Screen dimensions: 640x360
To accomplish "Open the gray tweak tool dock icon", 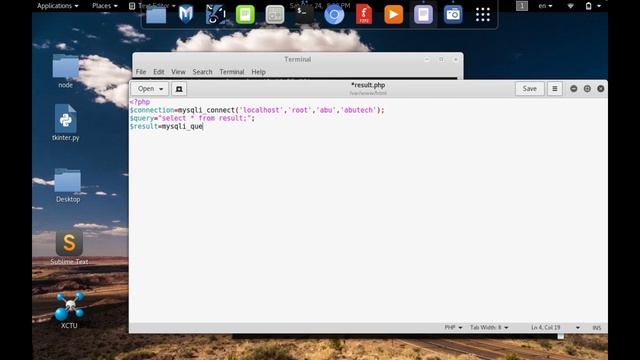I will [275, 15].
